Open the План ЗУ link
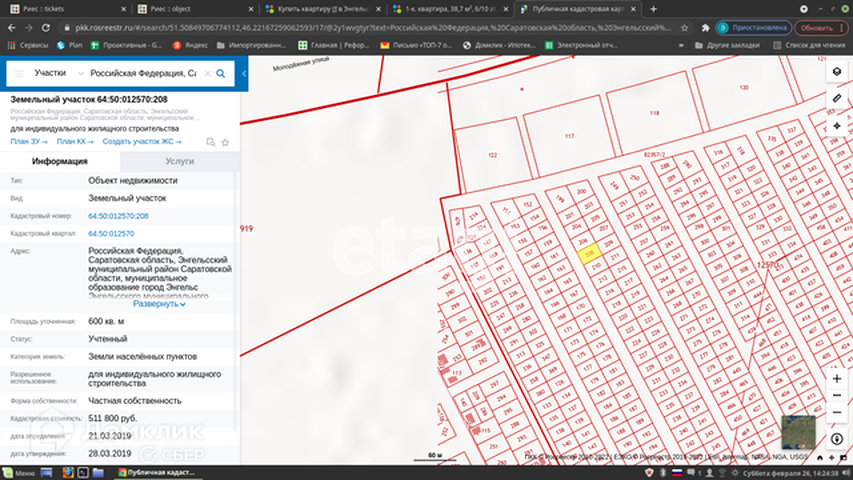Image resolution: width=853 pixels, height=480 pixels. pyautogui.click(x=29, y=141)
